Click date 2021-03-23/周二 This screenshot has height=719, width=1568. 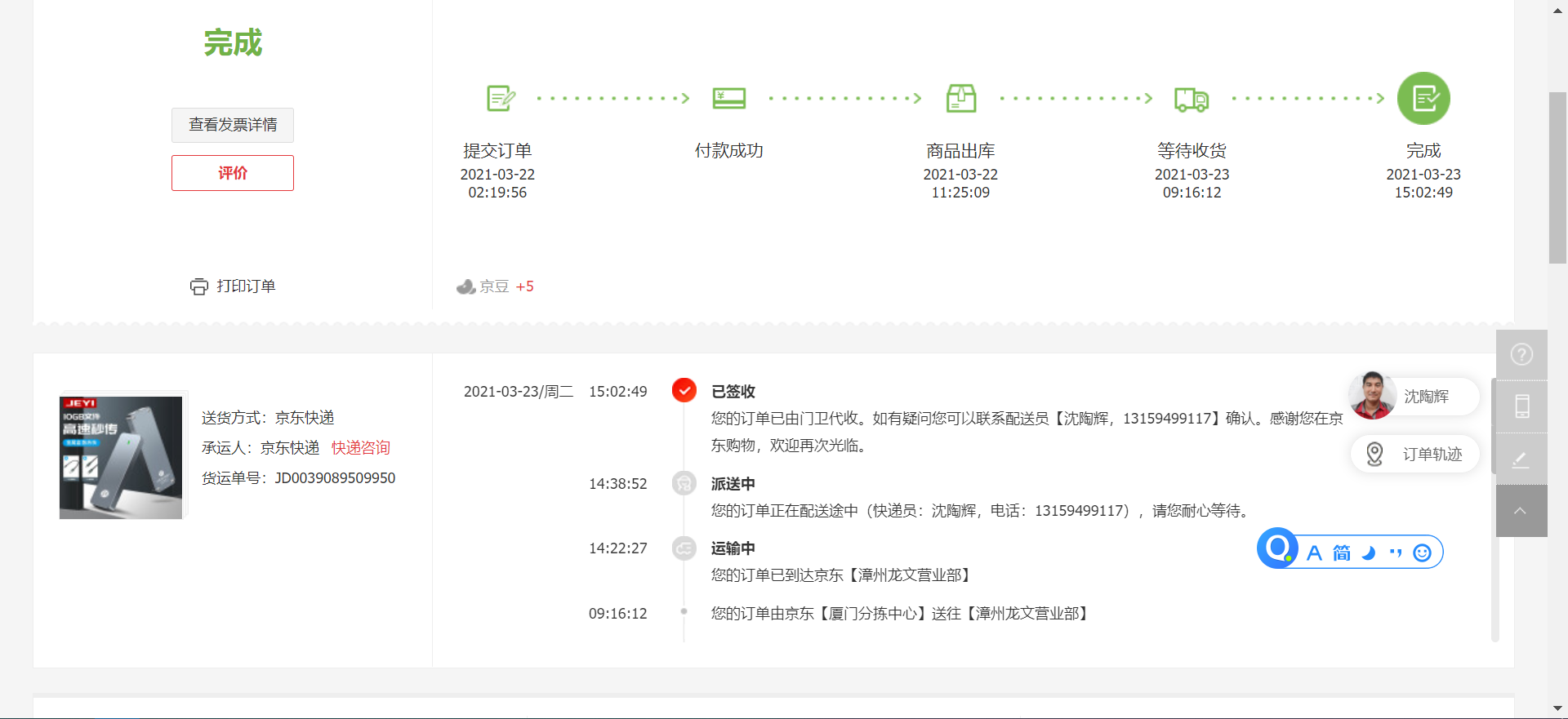pos(519,392)
